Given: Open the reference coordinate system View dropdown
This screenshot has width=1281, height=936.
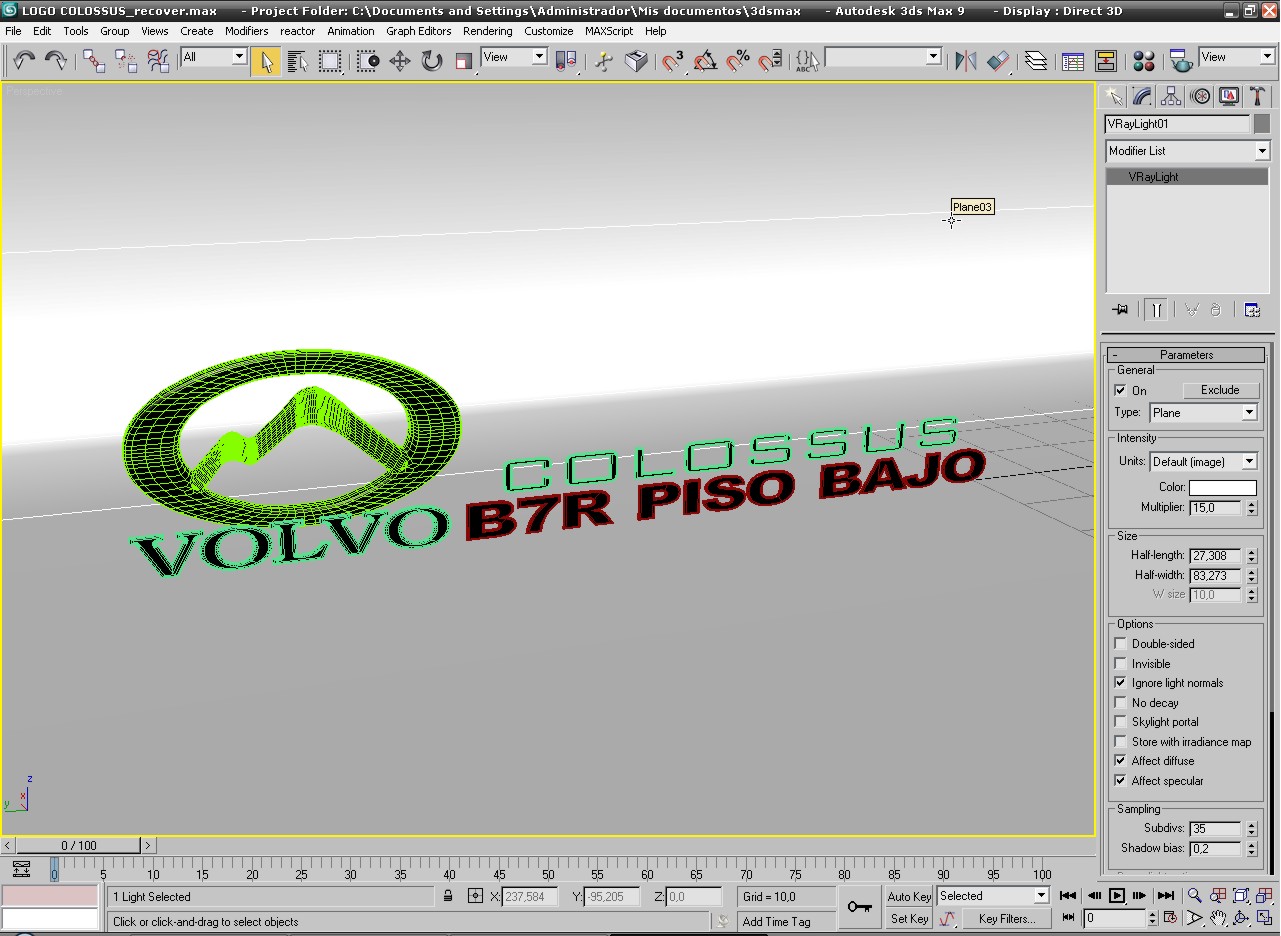Looking at the screenshot, I should click(514, 57).
